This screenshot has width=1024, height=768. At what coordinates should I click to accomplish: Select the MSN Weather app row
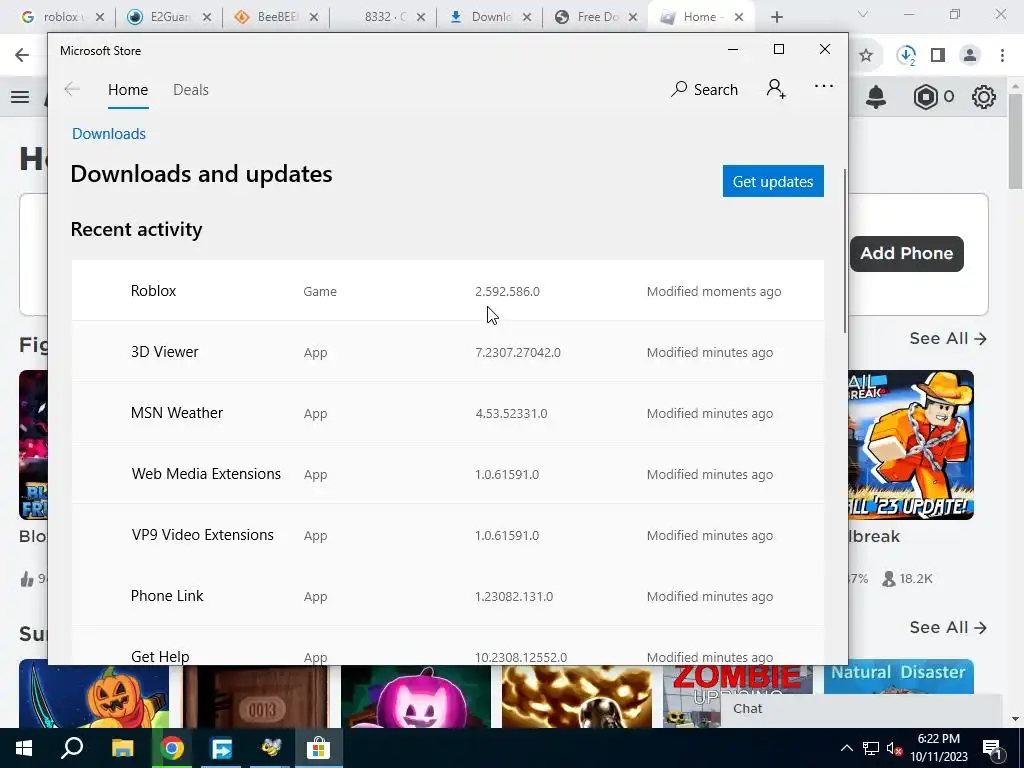447,413
